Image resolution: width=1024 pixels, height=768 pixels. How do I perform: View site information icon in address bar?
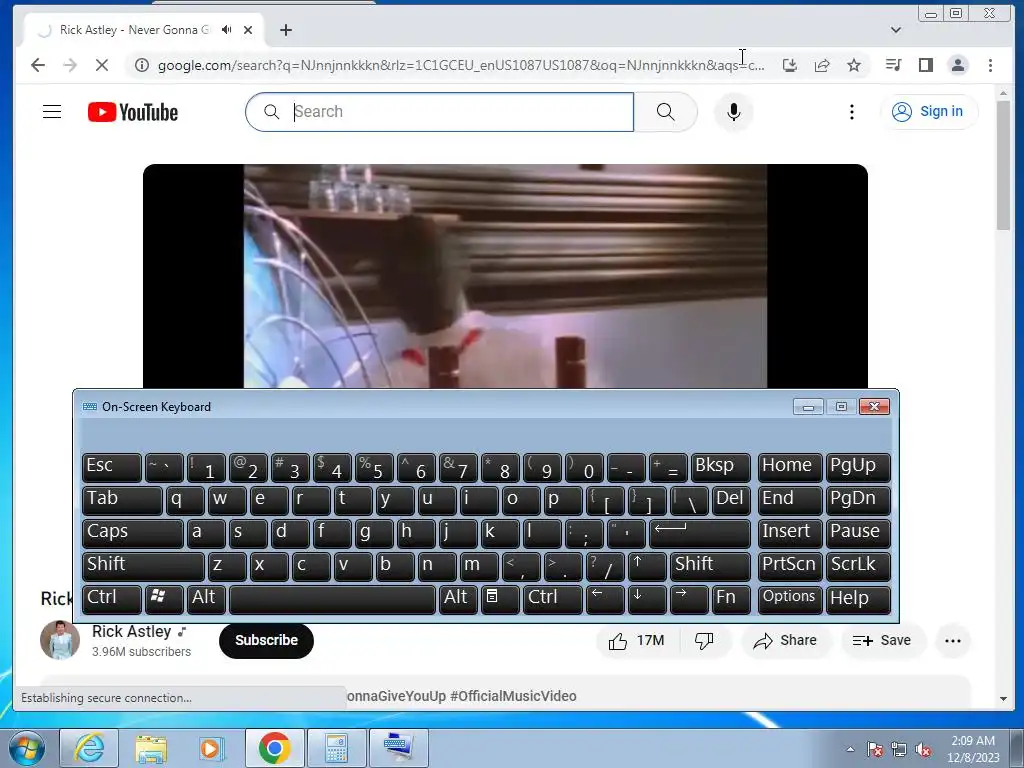pos(142,65)
